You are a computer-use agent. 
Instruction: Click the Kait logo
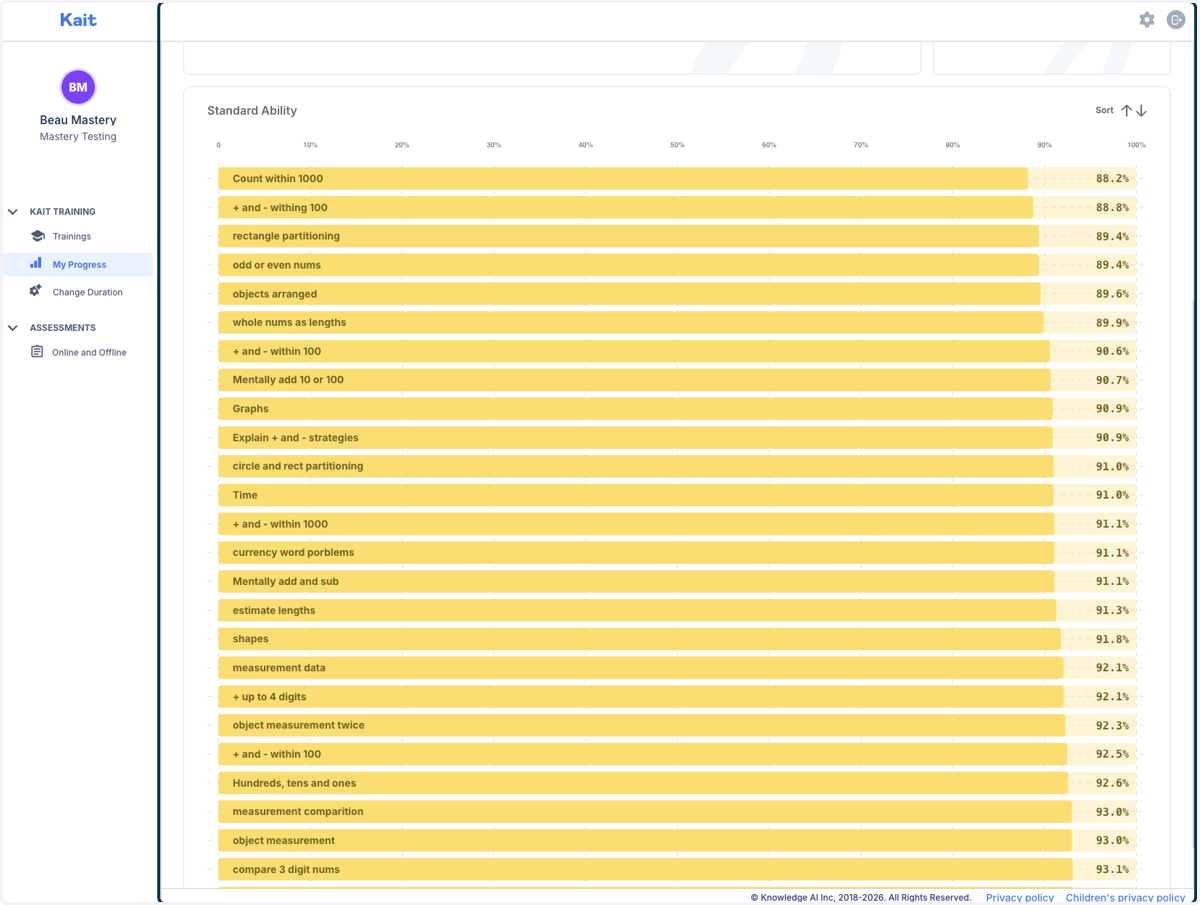click(78, 20)
